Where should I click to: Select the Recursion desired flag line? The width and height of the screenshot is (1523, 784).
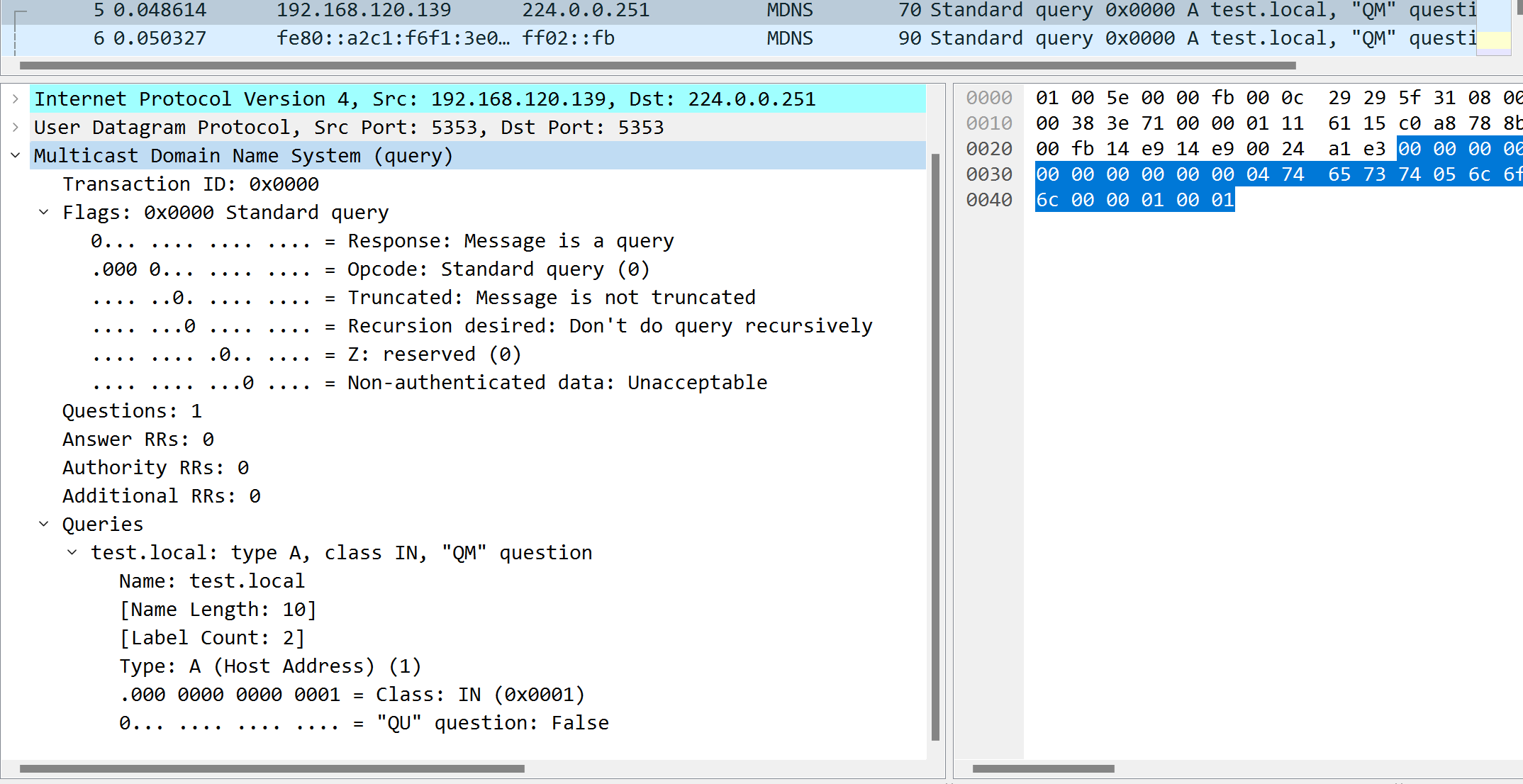pos(481,326)
